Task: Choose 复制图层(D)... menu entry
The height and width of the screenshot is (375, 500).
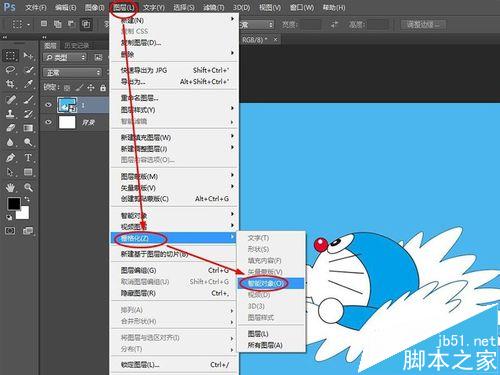Action: click(175, 43)
